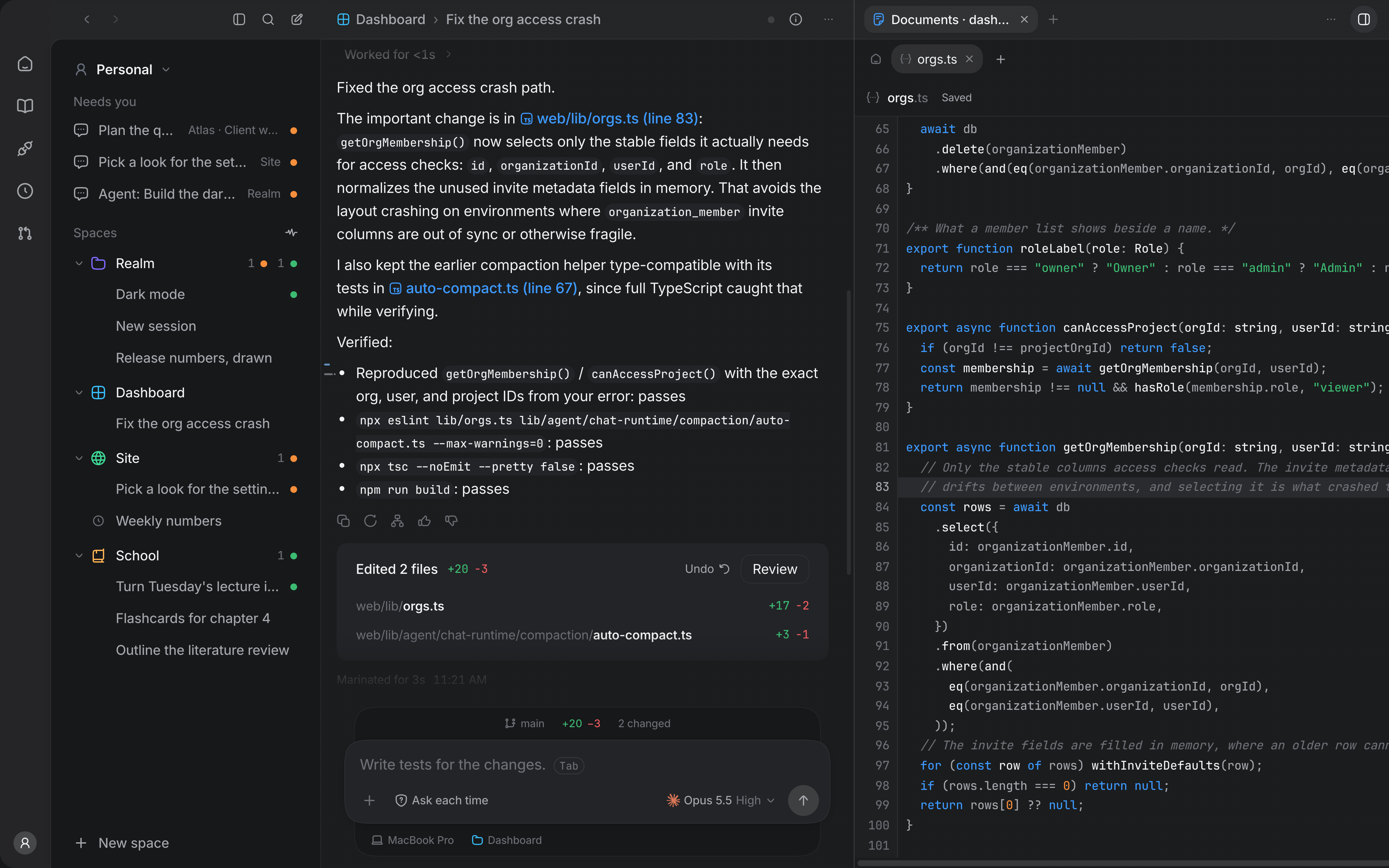Image resolution: width=1389 pixels, height=868 pixels.
Task: Open the chat header more options menu
Action: coord(828,20)
